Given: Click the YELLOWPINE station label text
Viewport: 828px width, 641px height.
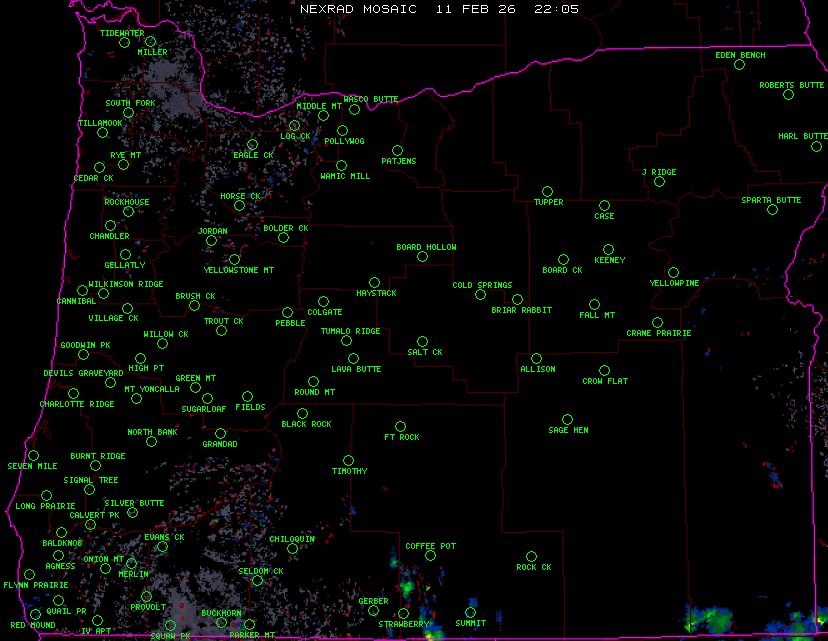Looking at the screenshot, I should pos(674,283).
